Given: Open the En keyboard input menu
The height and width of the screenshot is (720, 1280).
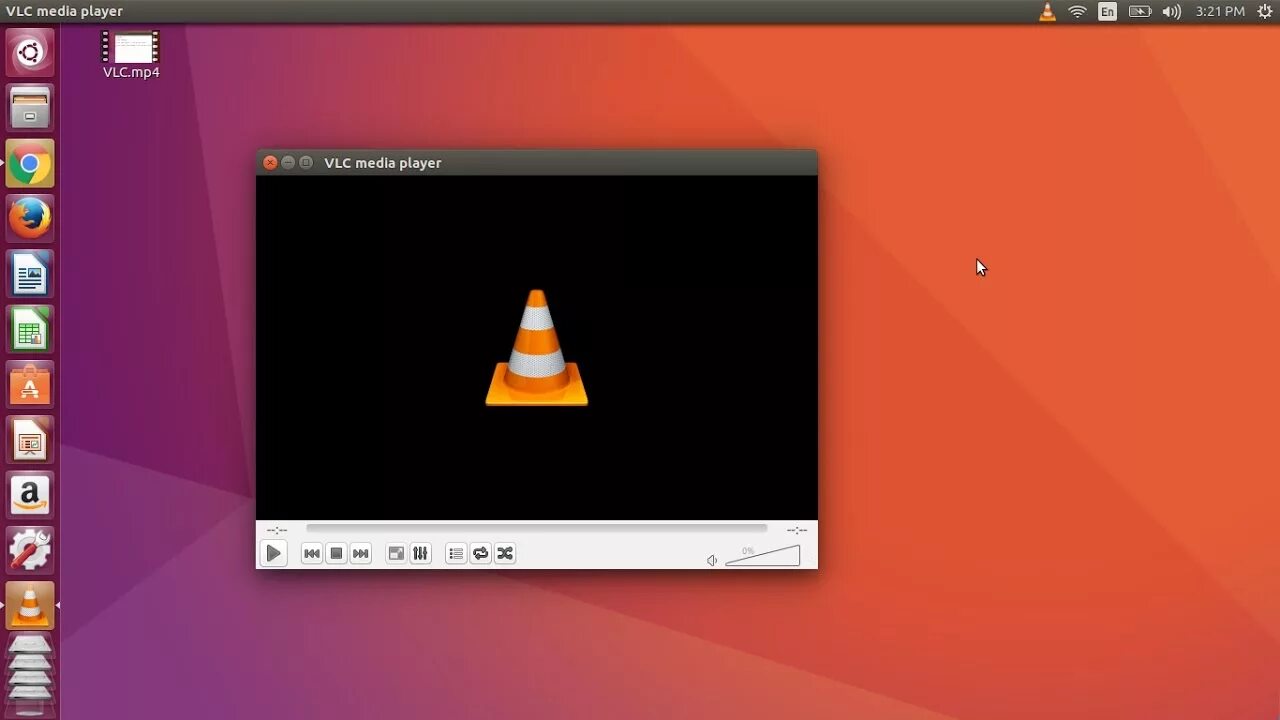Looking at the screenshot, I should click(1107, 12).
